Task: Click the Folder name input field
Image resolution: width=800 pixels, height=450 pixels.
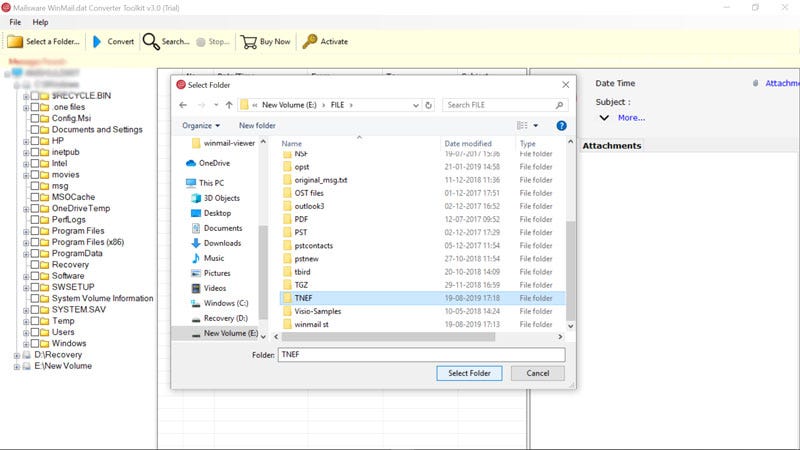Action: [x=421, y=355]
